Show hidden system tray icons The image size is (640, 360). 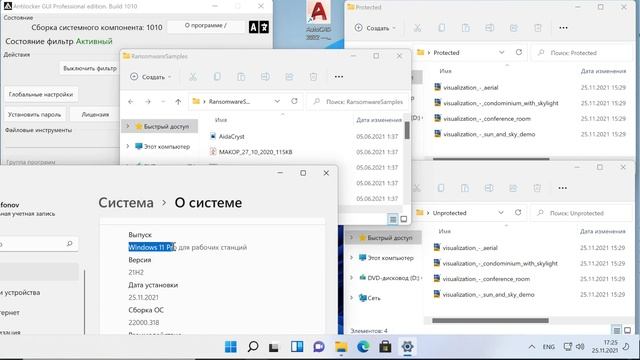pos(531,347)
